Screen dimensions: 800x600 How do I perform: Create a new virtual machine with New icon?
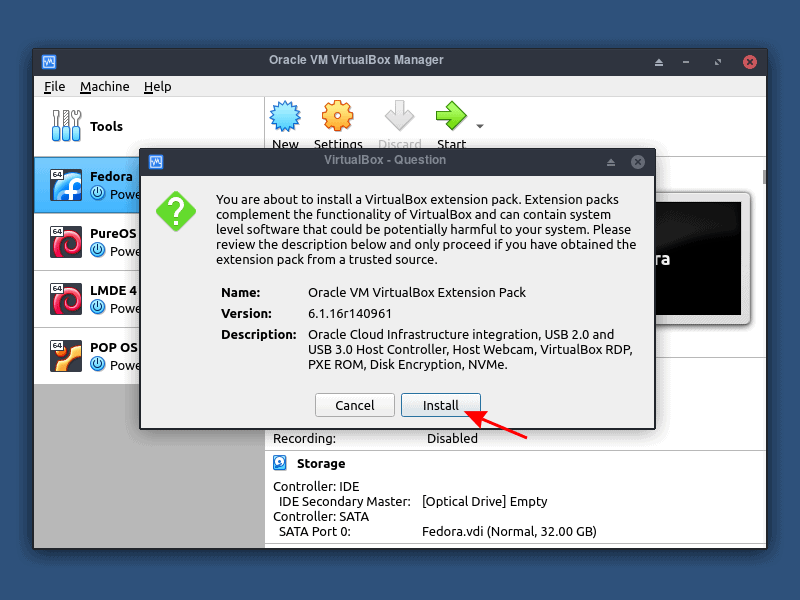pyautogui.click(x=285, y=117)
